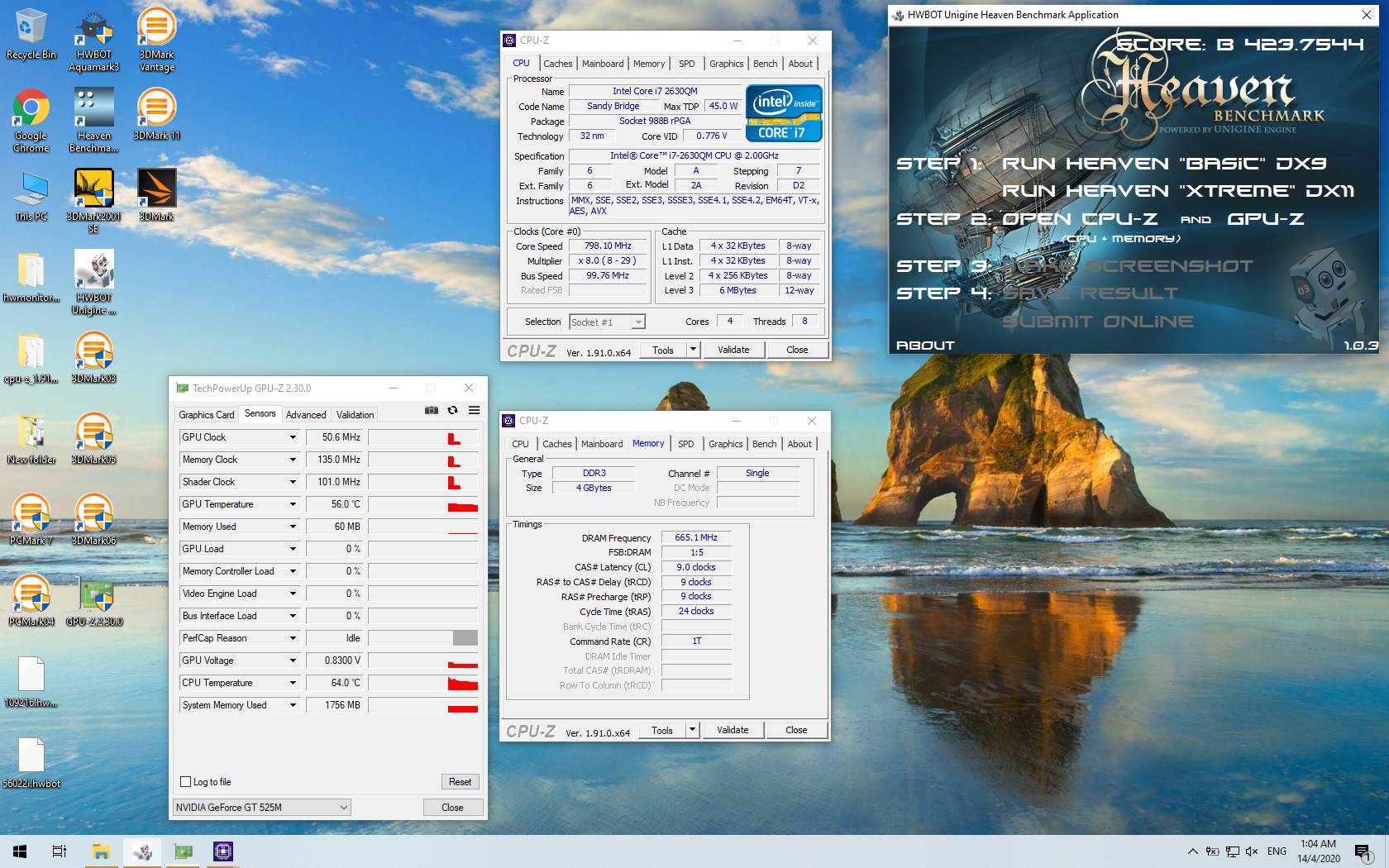Select 3DMark06 desktop shortcut
This screenshot has width=1389, height=868.
pos(93,520)
